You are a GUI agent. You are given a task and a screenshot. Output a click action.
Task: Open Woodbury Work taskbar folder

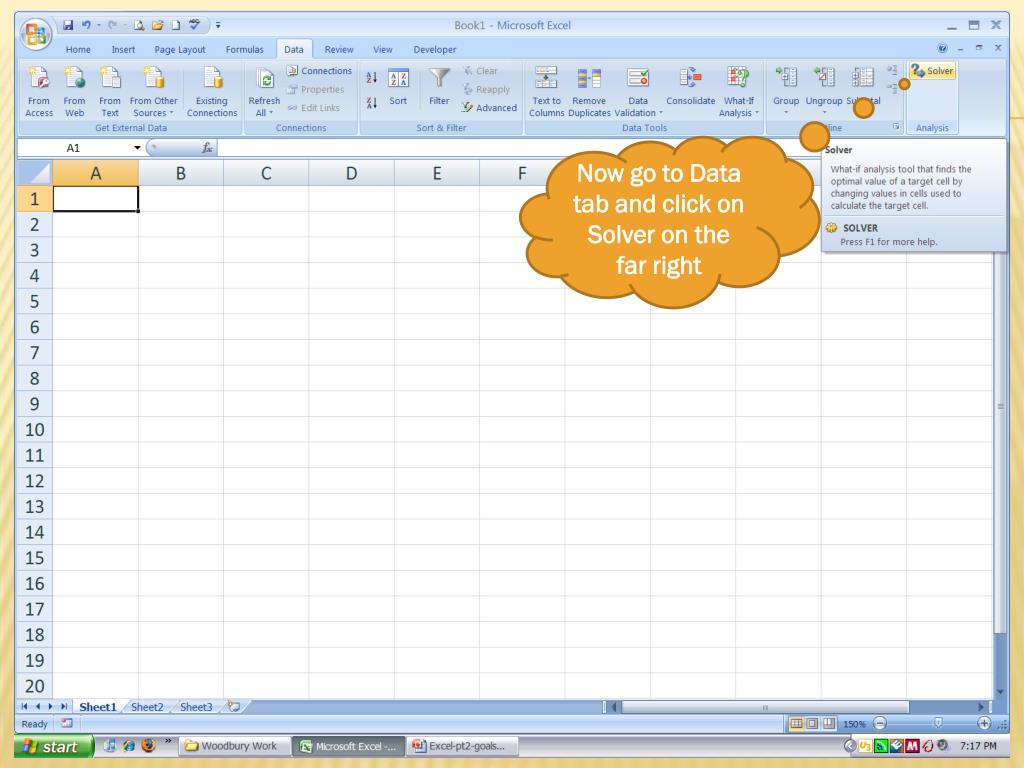point(232,746)
